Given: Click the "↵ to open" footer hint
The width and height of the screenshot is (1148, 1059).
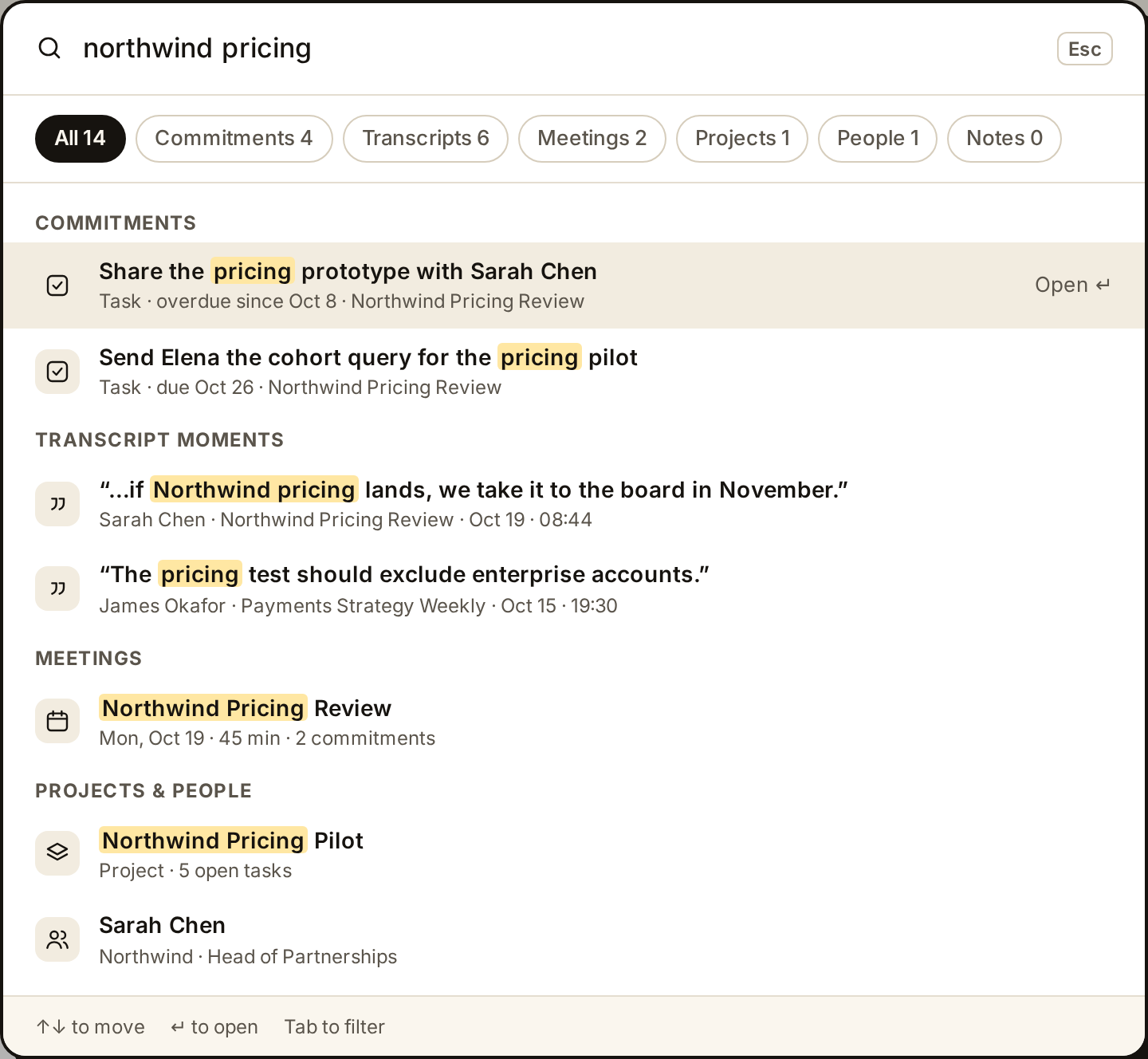Looking at the screenshot, I should tap(214, 1027).
